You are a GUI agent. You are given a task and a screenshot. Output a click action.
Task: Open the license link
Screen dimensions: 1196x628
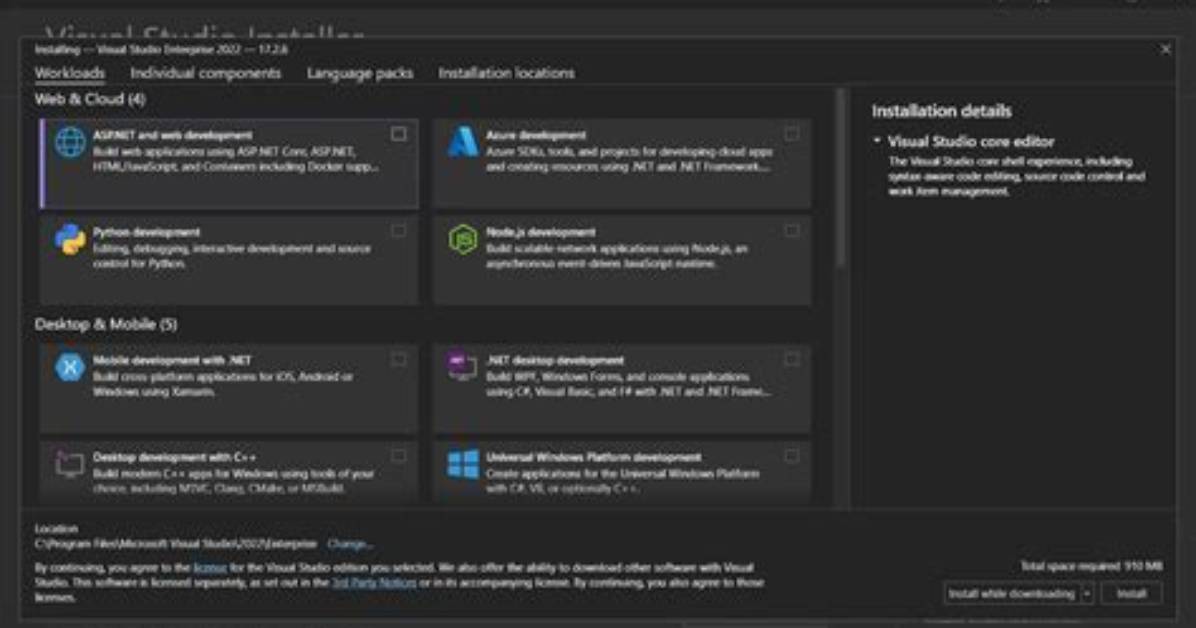pyautogui.click(x=210, y=568)
